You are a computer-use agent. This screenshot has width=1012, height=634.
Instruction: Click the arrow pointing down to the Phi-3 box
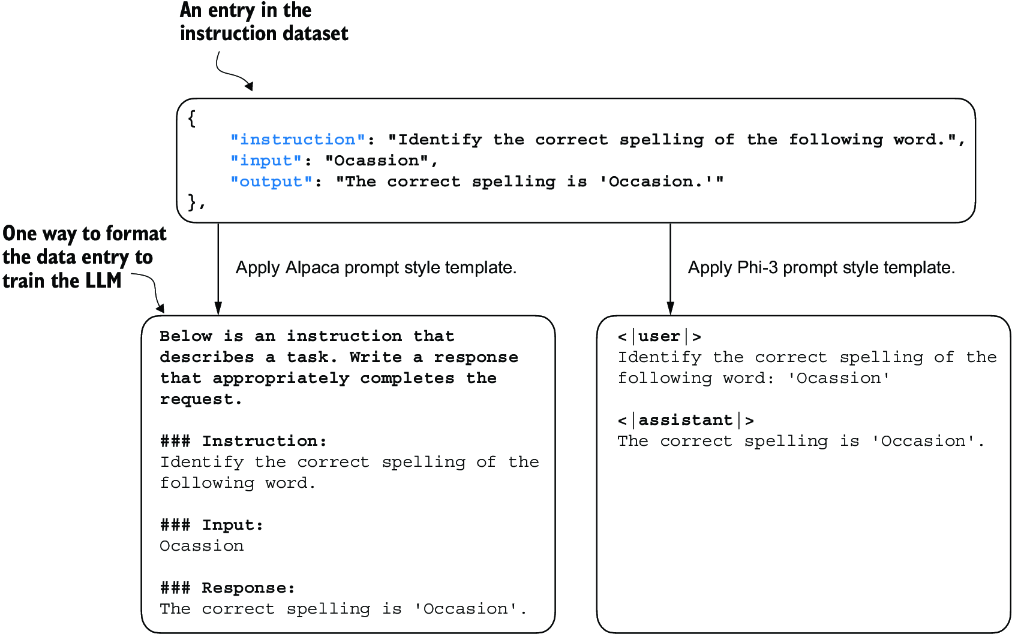[670, 268]
